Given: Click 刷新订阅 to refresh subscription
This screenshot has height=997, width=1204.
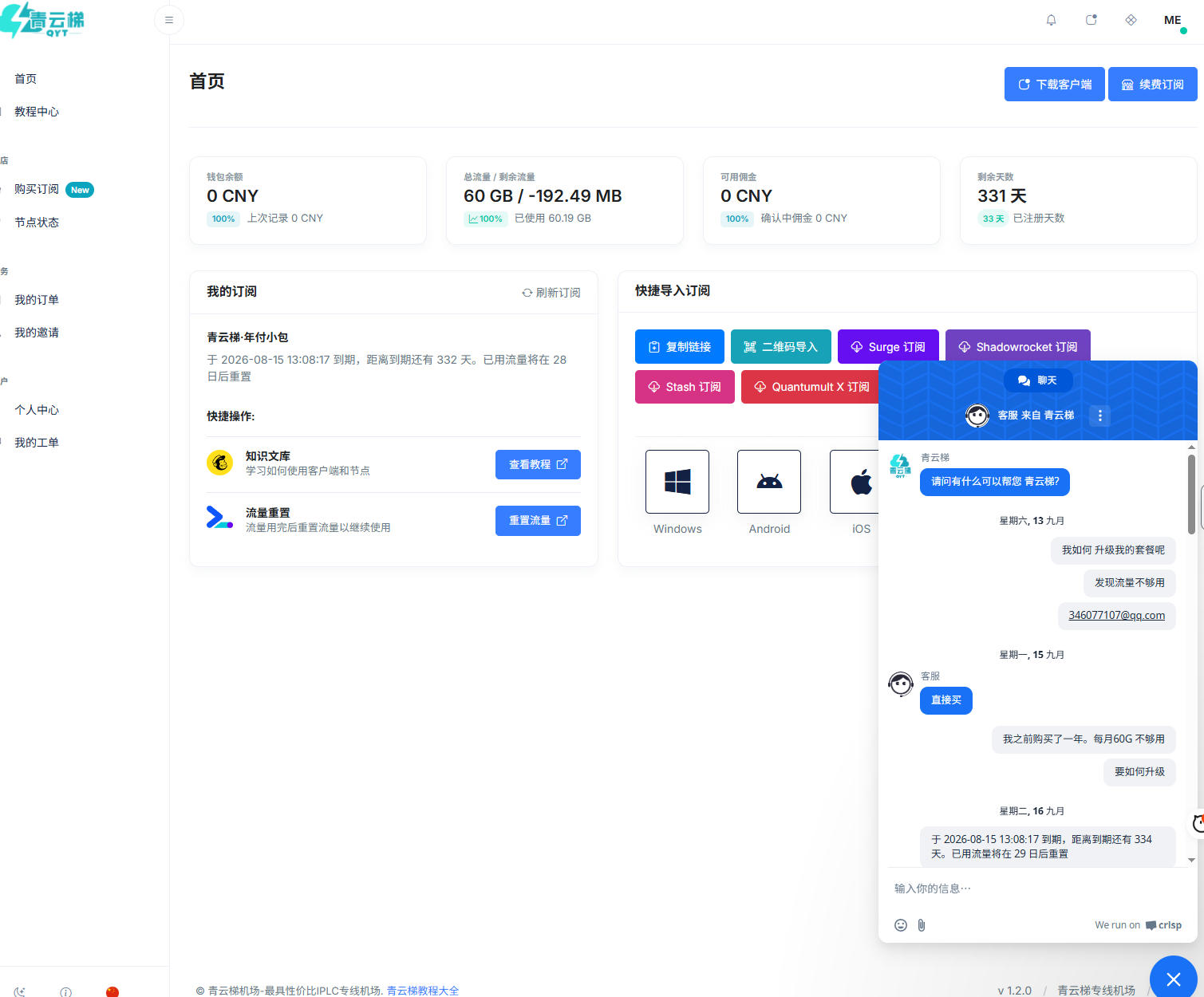Looking at the screenshot, I should point(551,293).
